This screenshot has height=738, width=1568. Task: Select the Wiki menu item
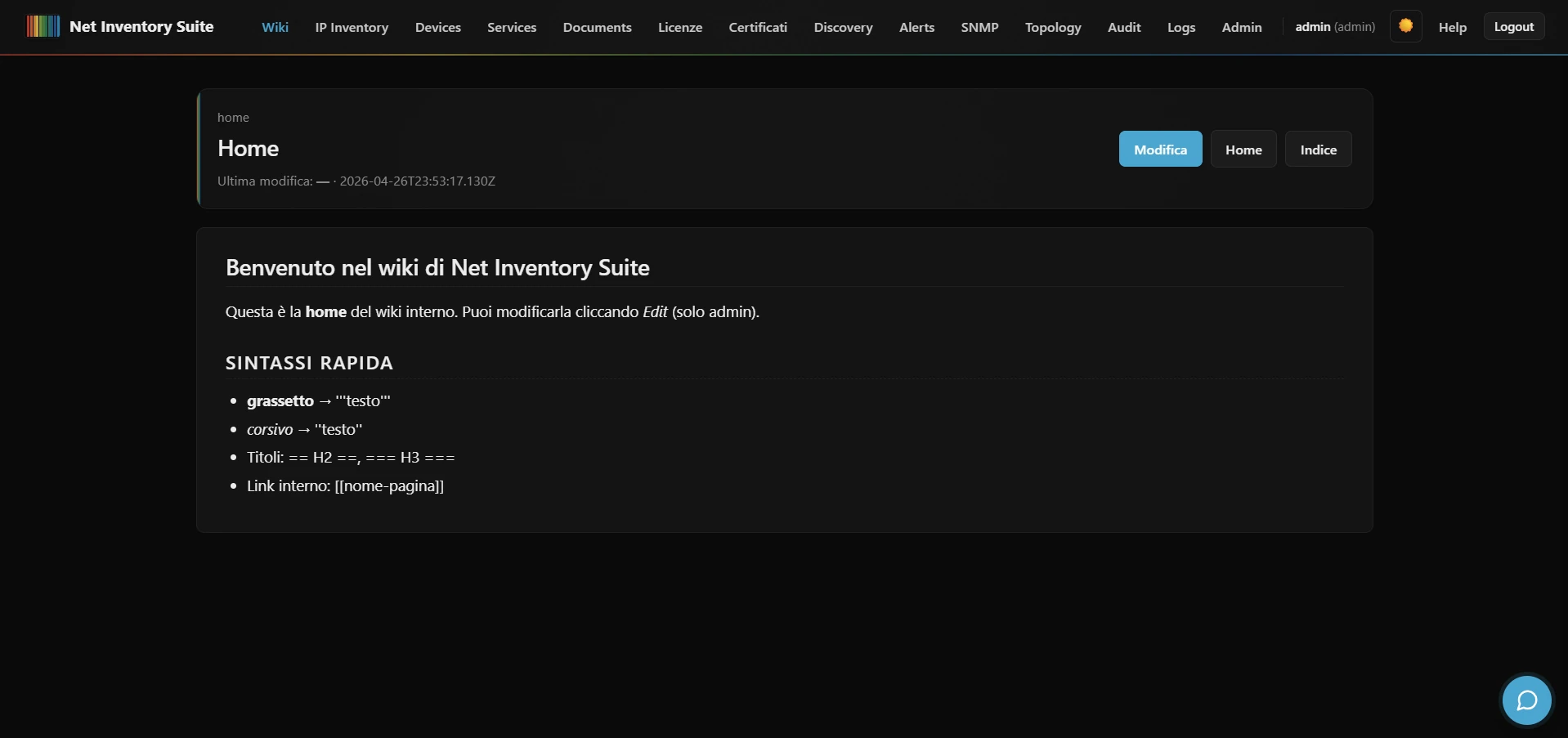point(274,27)
